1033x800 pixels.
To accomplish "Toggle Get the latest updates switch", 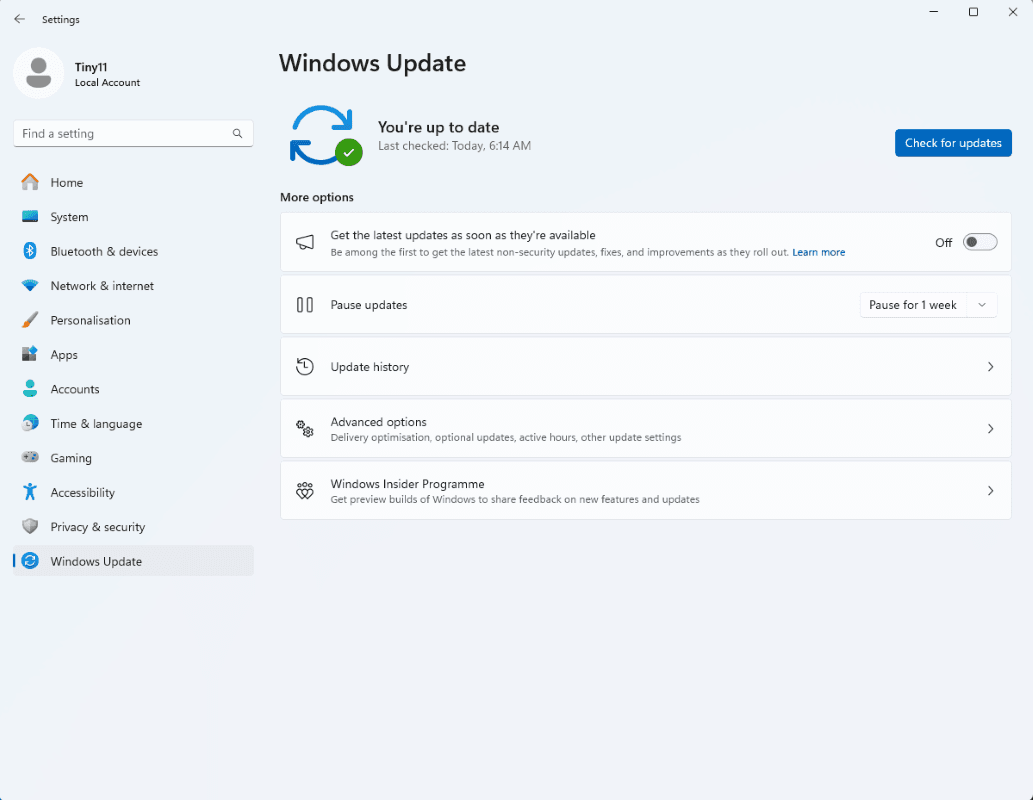I will 980,243.
